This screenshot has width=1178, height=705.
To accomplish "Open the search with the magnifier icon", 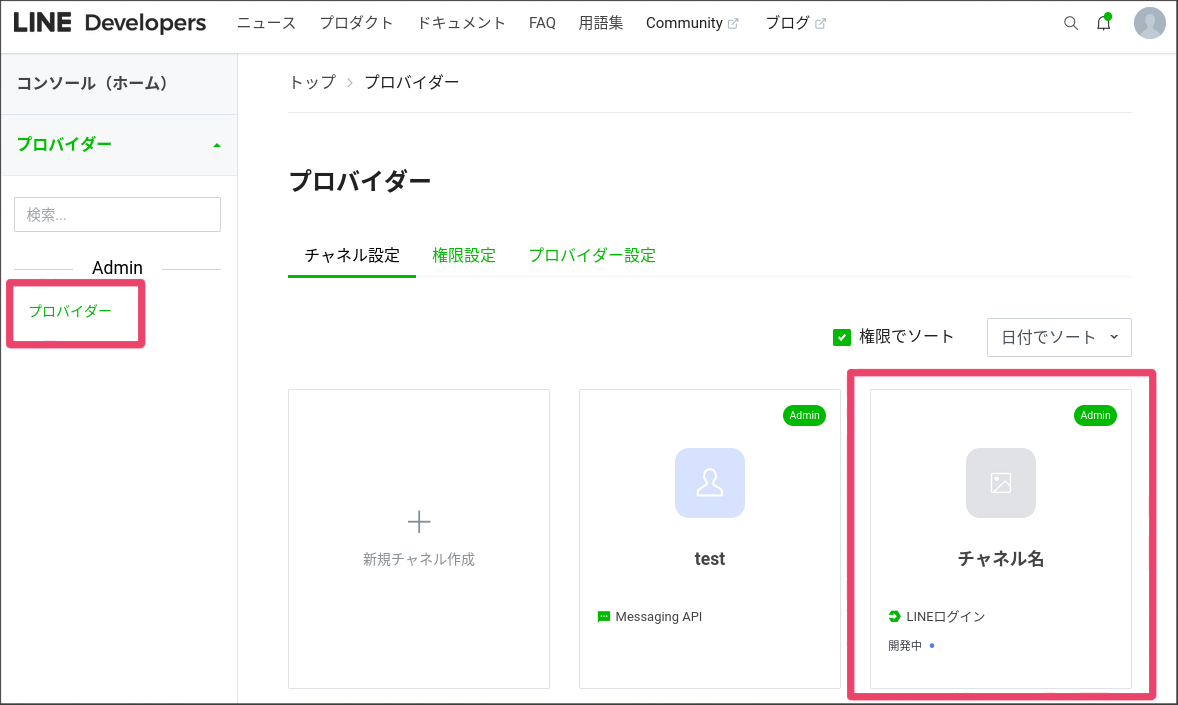I will coord(1071,22).
